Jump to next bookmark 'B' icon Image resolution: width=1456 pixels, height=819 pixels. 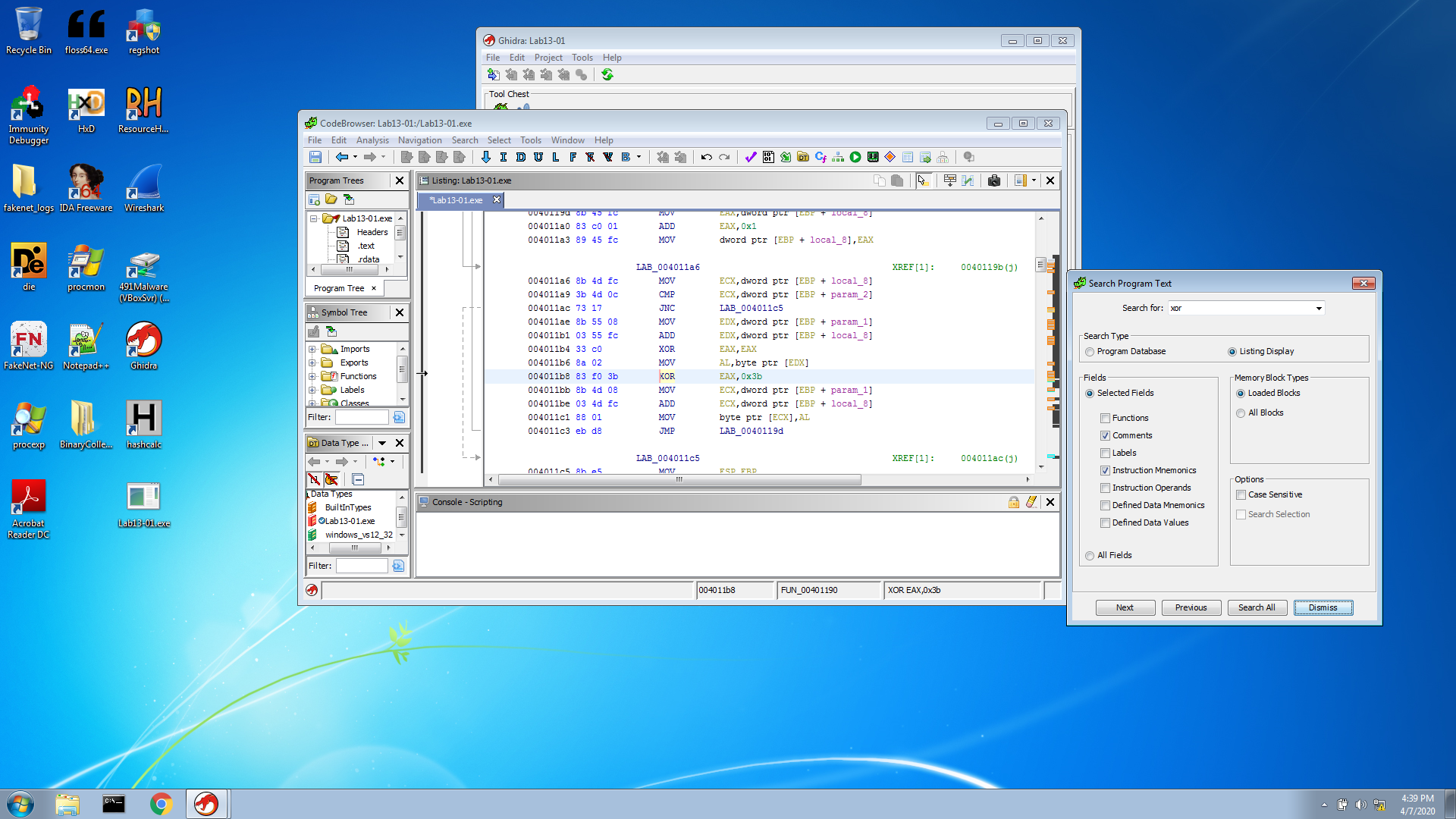coord(626,157)
